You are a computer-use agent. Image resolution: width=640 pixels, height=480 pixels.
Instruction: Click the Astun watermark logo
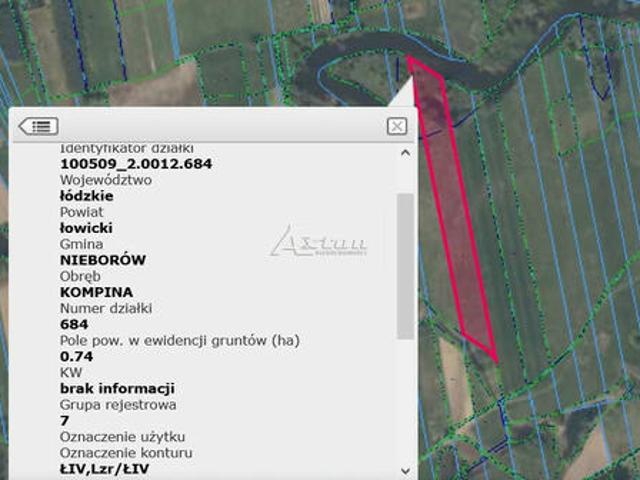pyautogui.click(x=318, y=242)
